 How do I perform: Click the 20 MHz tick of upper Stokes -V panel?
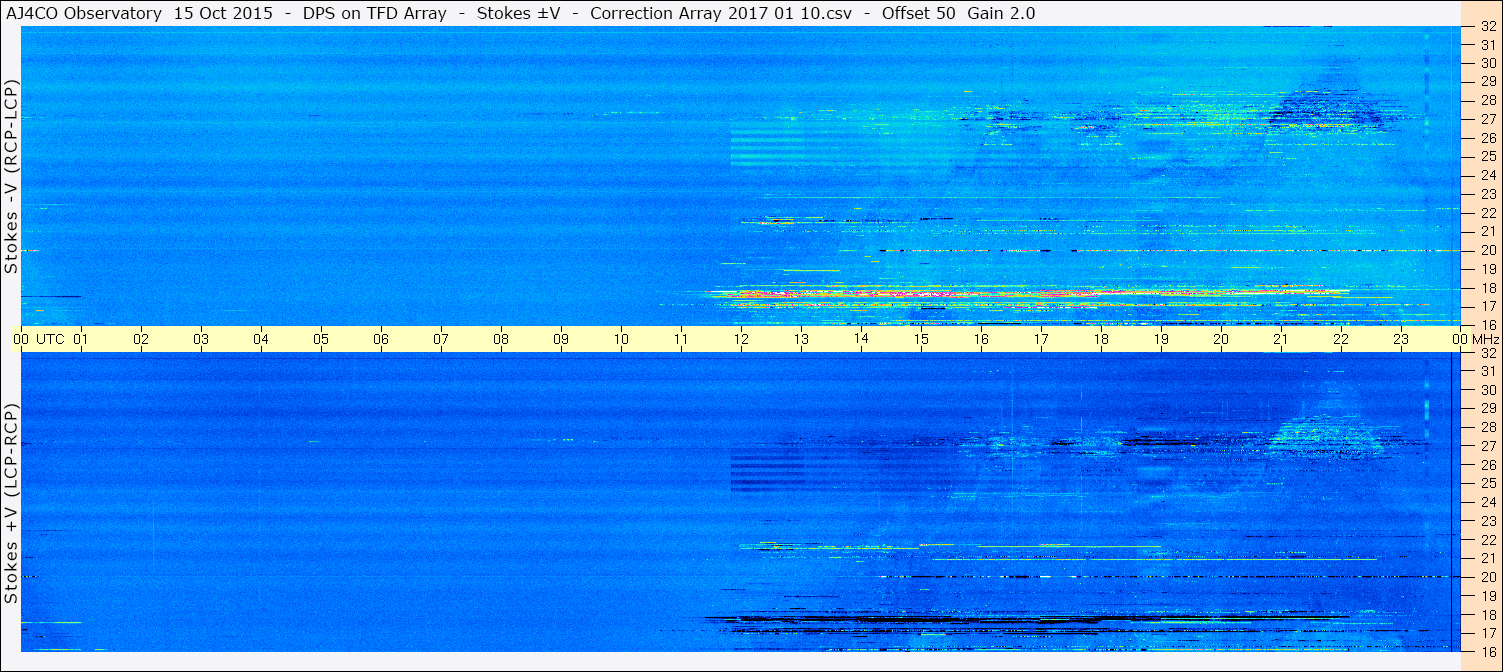point(1488,250)
